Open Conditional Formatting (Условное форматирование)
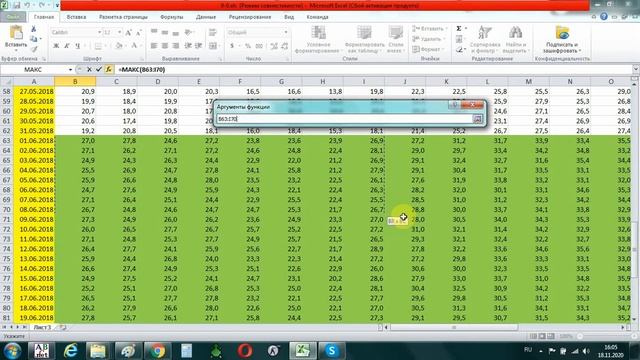Screen dimensions: 640x360 click(318, 39)
